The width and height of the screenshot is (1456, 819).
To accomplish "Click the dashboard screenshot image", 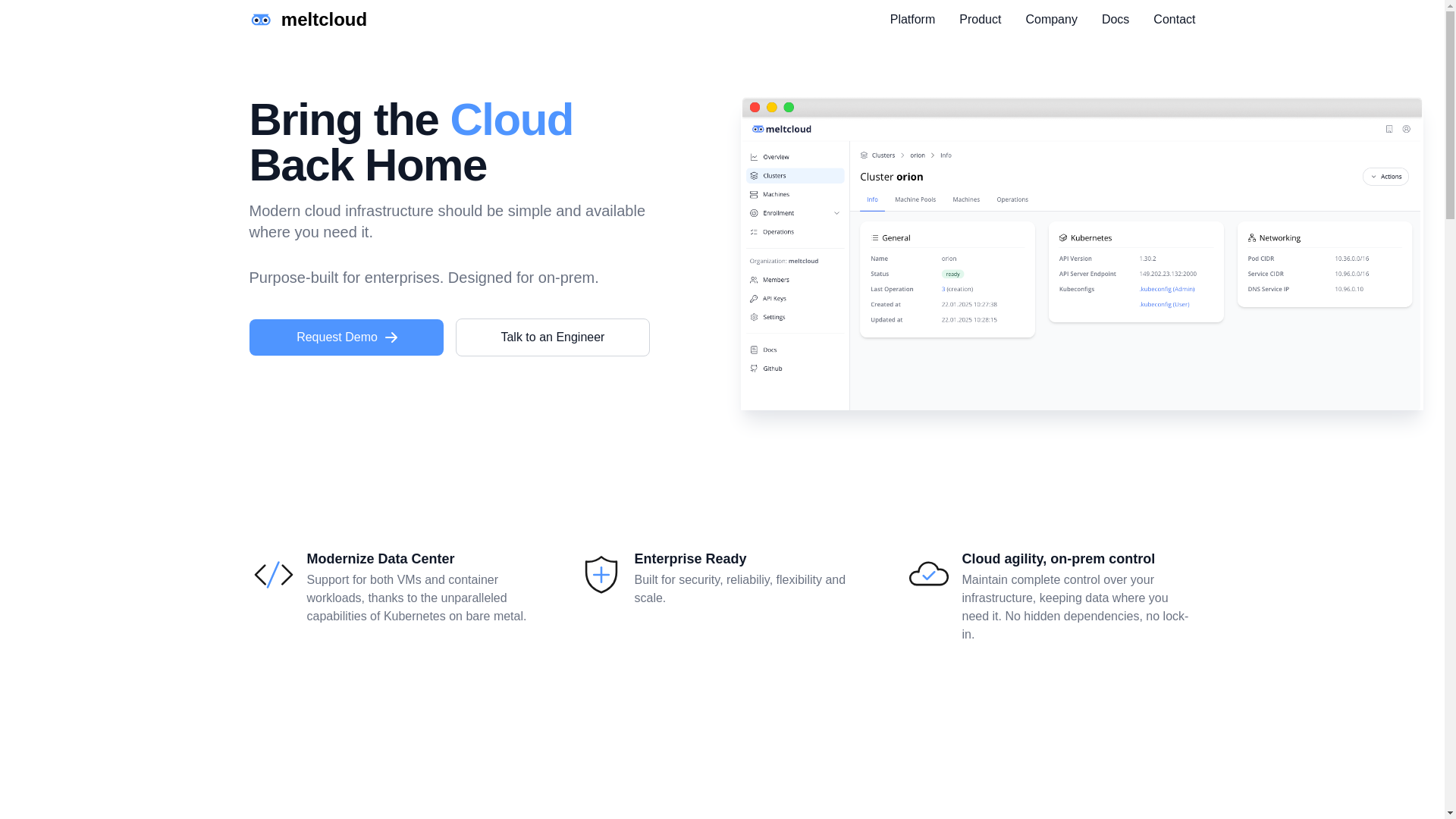I will tap(1081, 254).
